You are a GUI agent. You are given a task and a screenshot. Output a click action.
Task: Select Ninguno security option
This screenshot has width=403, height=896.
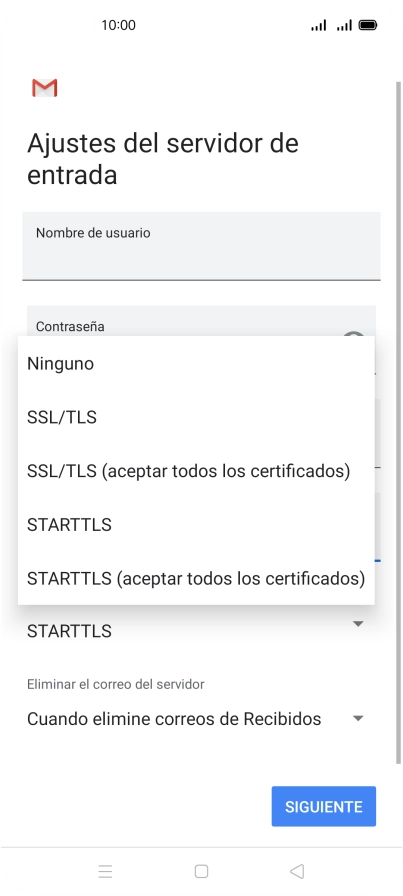(x=196, y=363)
